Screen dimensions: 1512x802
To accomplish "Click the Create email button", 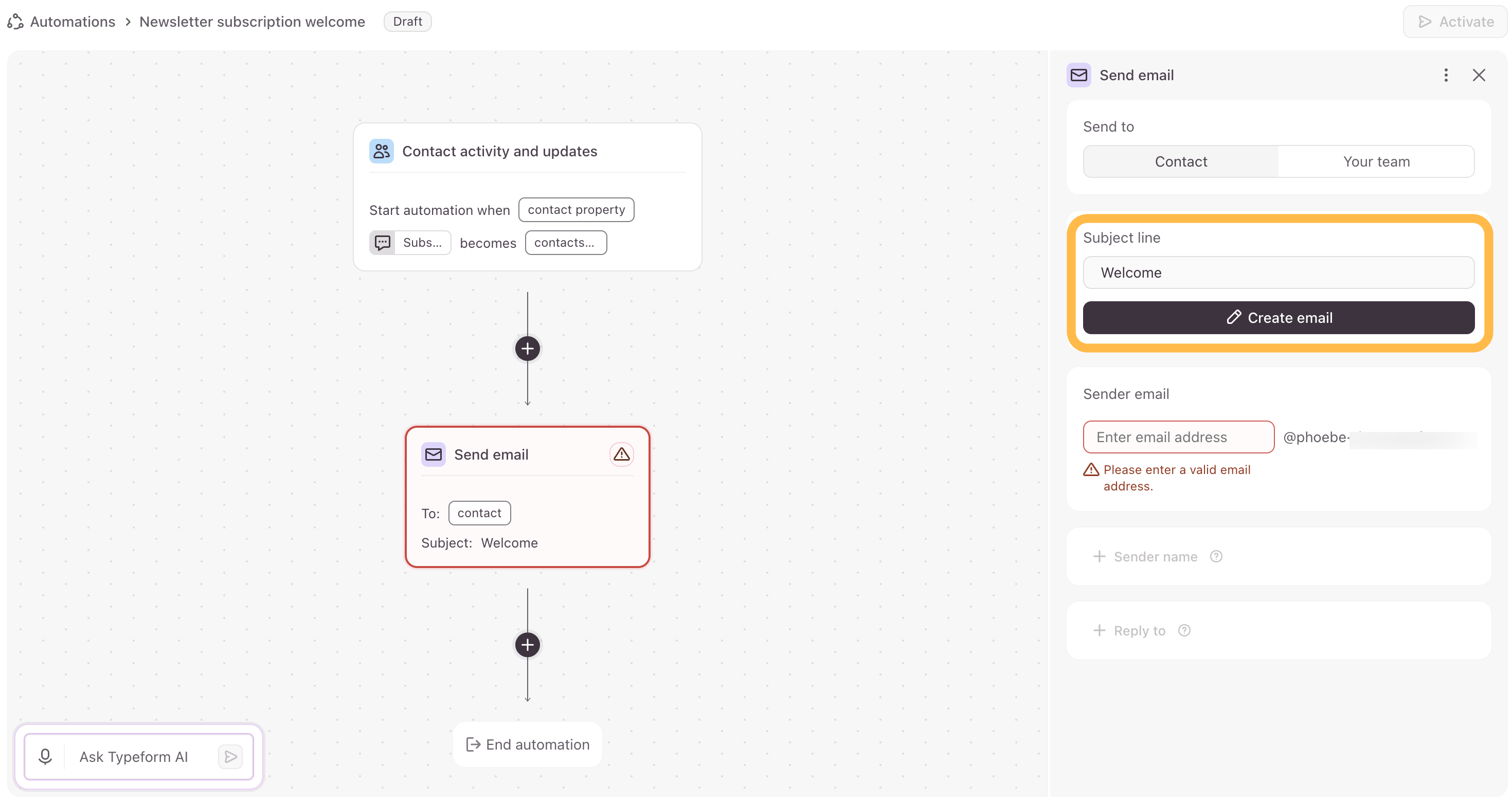I will (x=1279, y=317).
